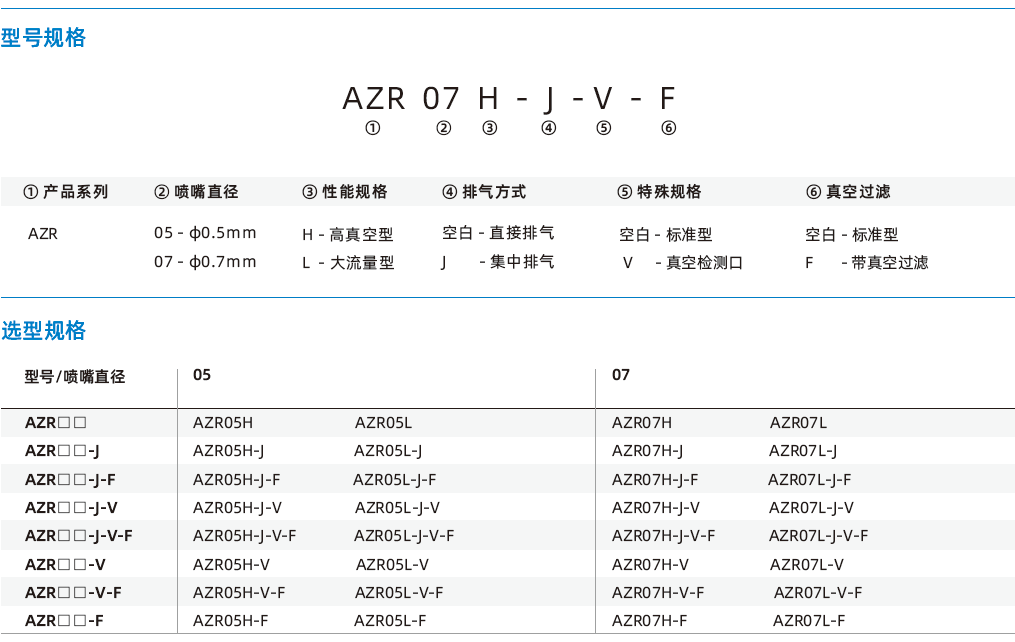Select the ① 产品系列 column header

pos(65,192)
